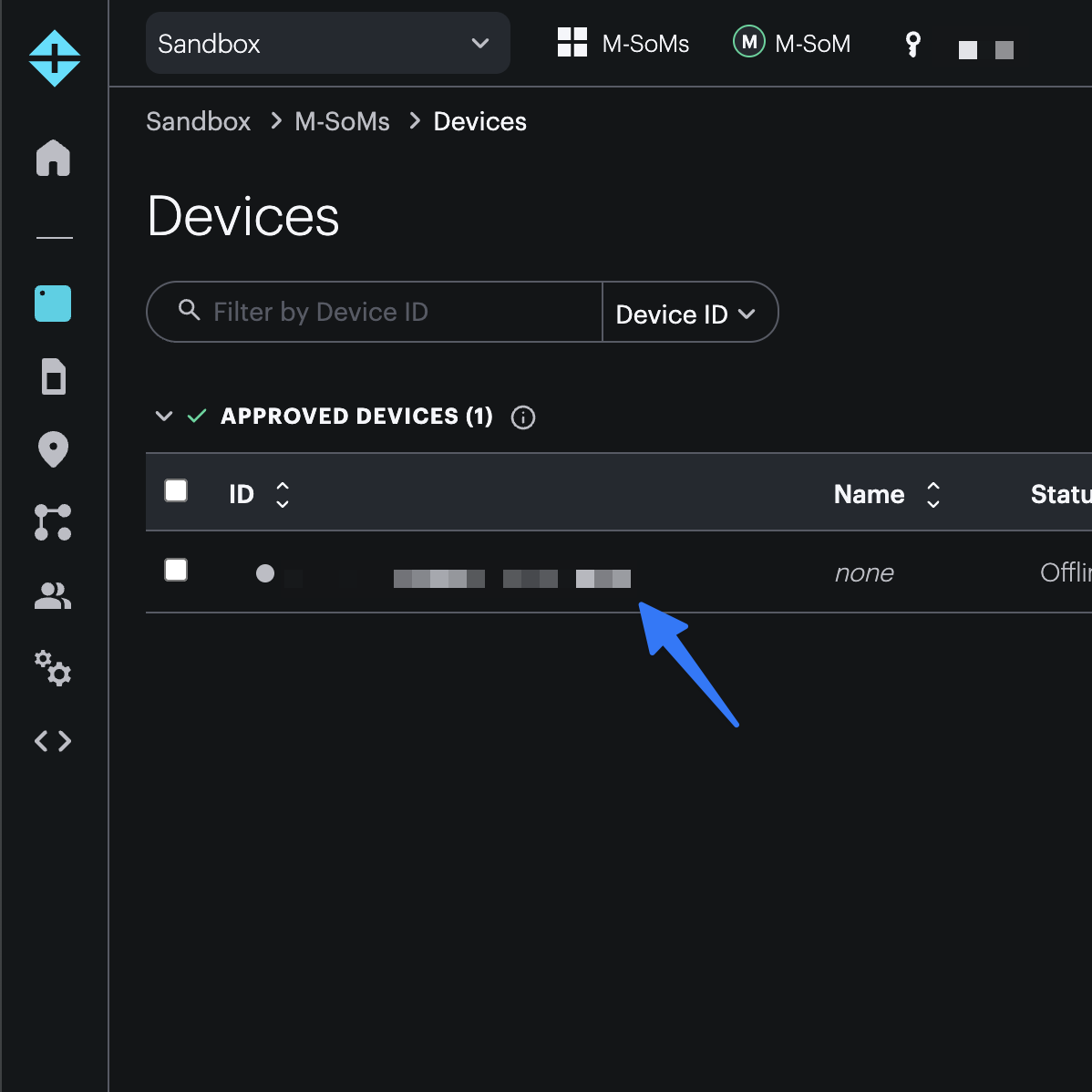Open the developer code view icon

[53, 740]
